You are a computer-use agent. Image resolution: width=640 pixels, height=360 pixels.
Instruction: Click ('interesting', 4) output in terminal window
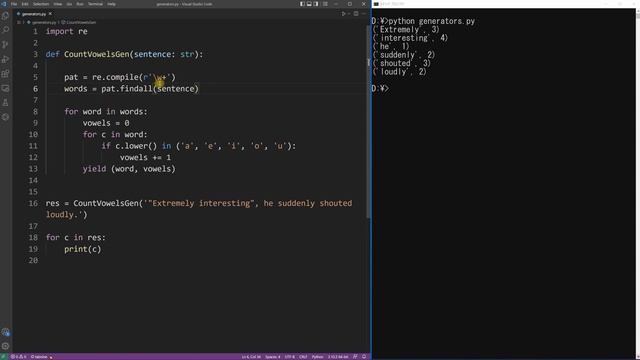point(410,38)
